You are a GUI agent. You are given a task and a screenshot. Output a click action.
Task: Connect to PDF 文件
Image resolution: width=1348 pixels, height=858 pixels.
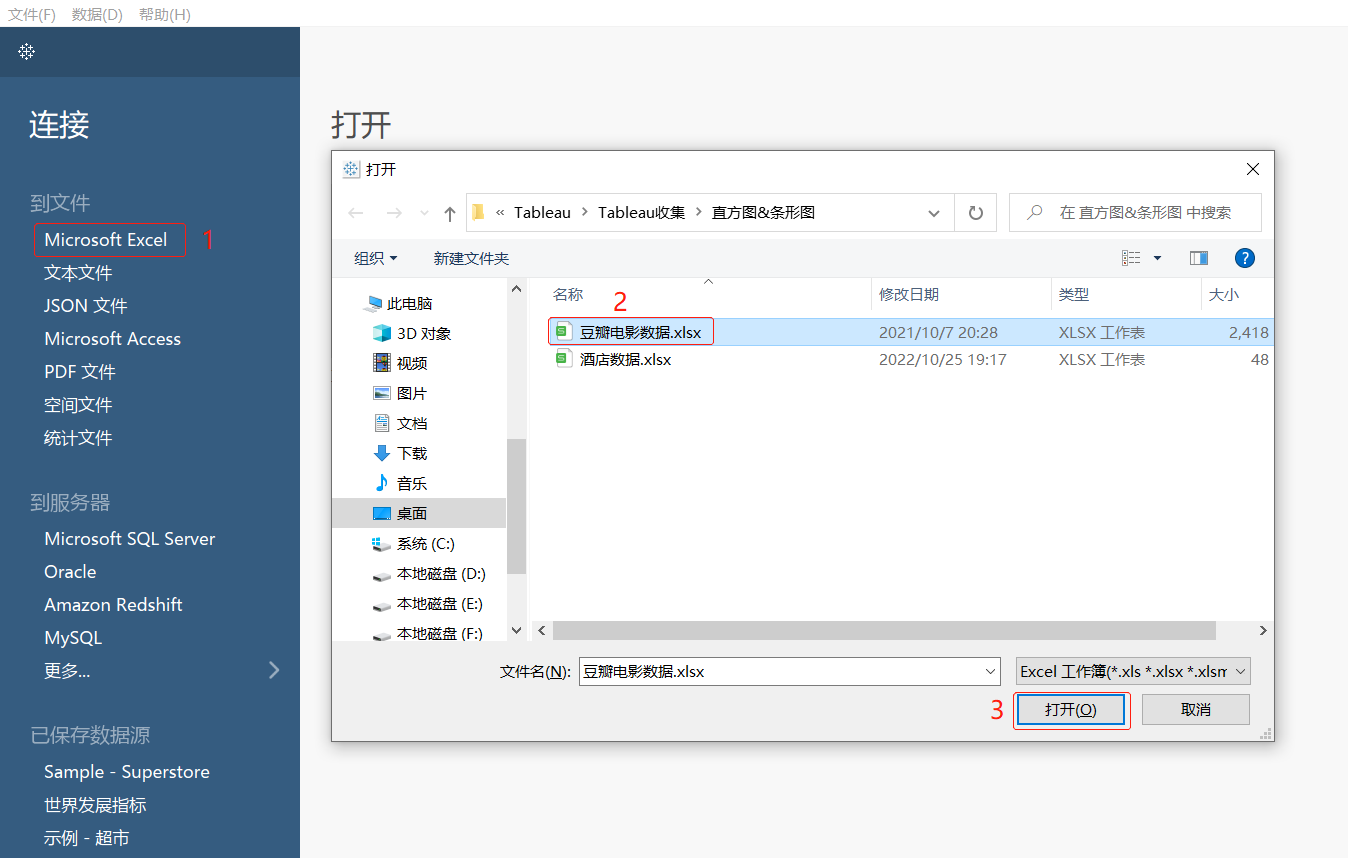[x=80, y=372]
